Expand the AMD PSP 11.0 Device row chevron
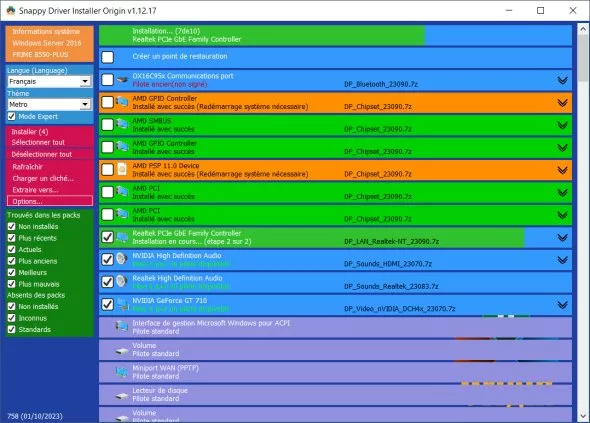Viewport: 590px width, 423px height. coord(562,170)
